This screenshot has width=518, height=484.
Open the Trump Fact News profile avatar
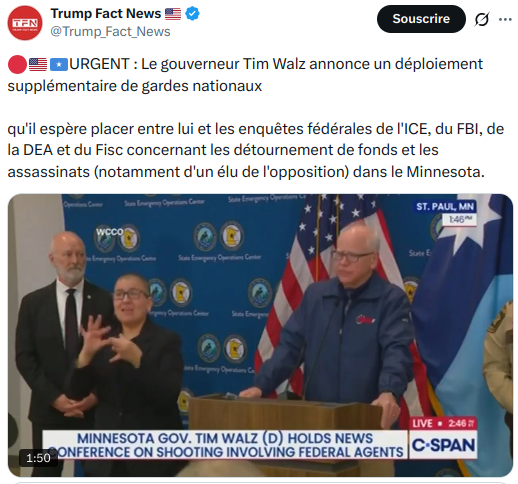(25, 23)
